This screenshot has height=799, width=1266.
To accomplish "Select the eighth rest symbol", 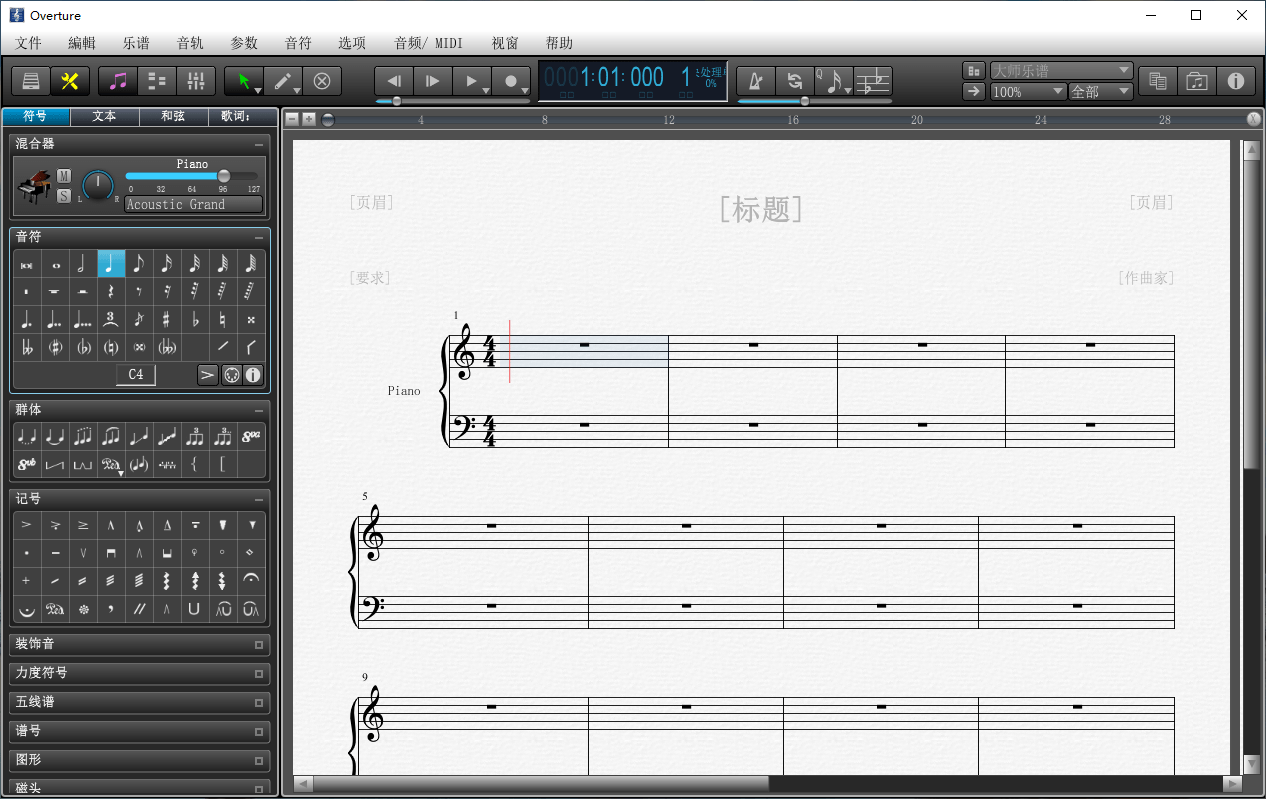I will 138,292.
